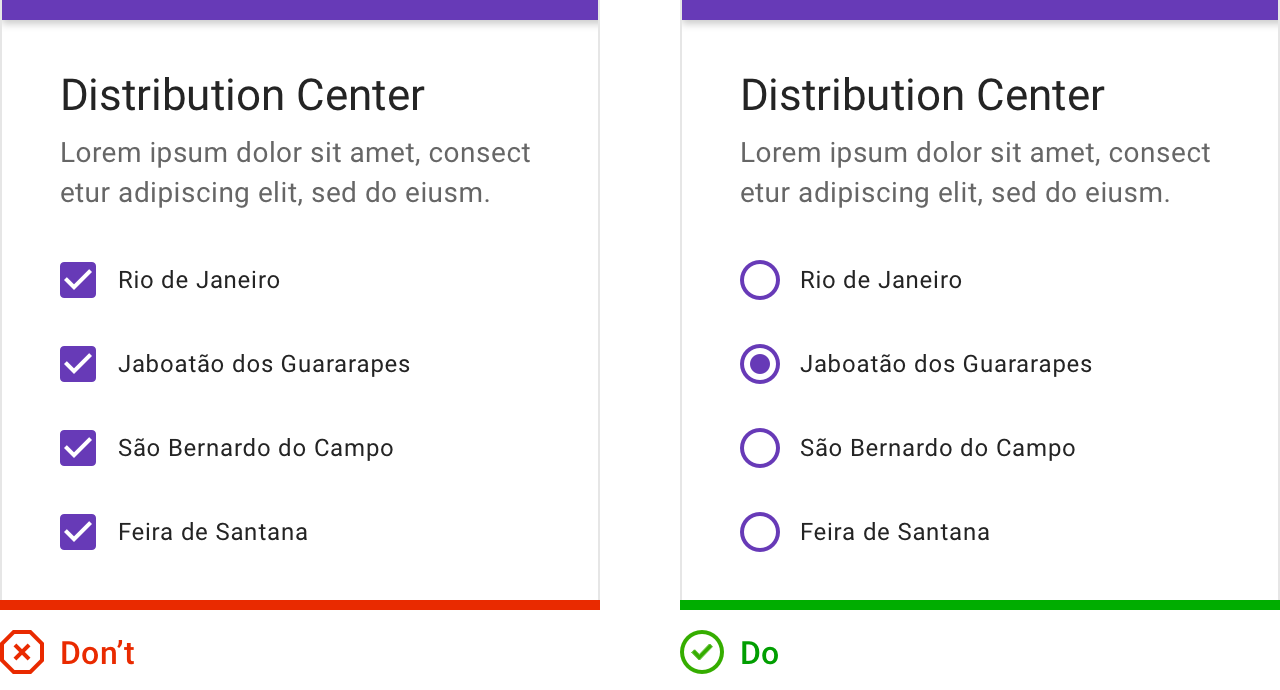Uncheck the Jaboatão dos Guararapes checkbox
Viewport: 1280px width, 690px height.
78,364
